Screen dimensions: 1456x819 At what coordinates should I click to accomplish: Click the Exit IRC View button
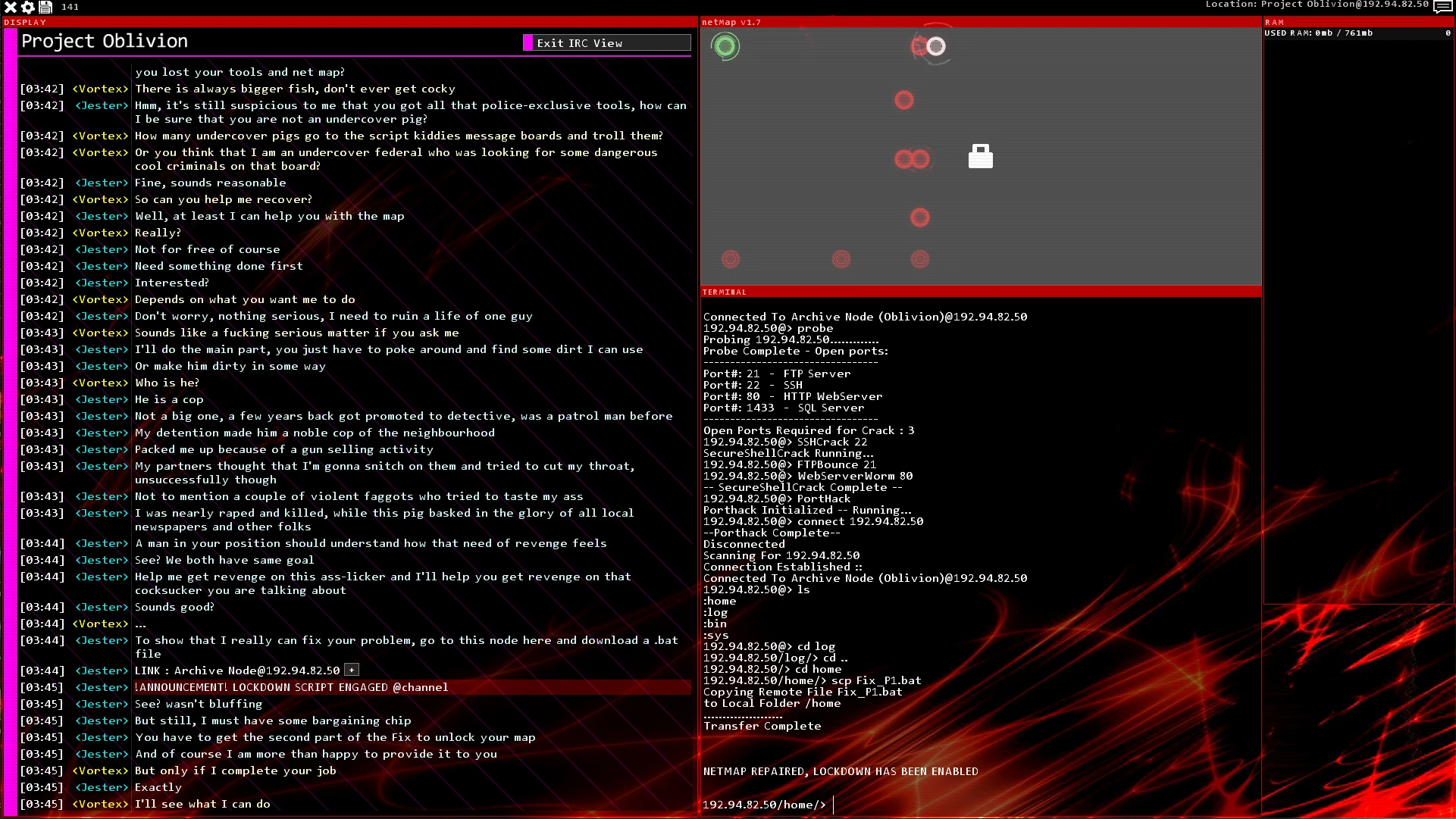pyautogui.click(x=607, y=43)
